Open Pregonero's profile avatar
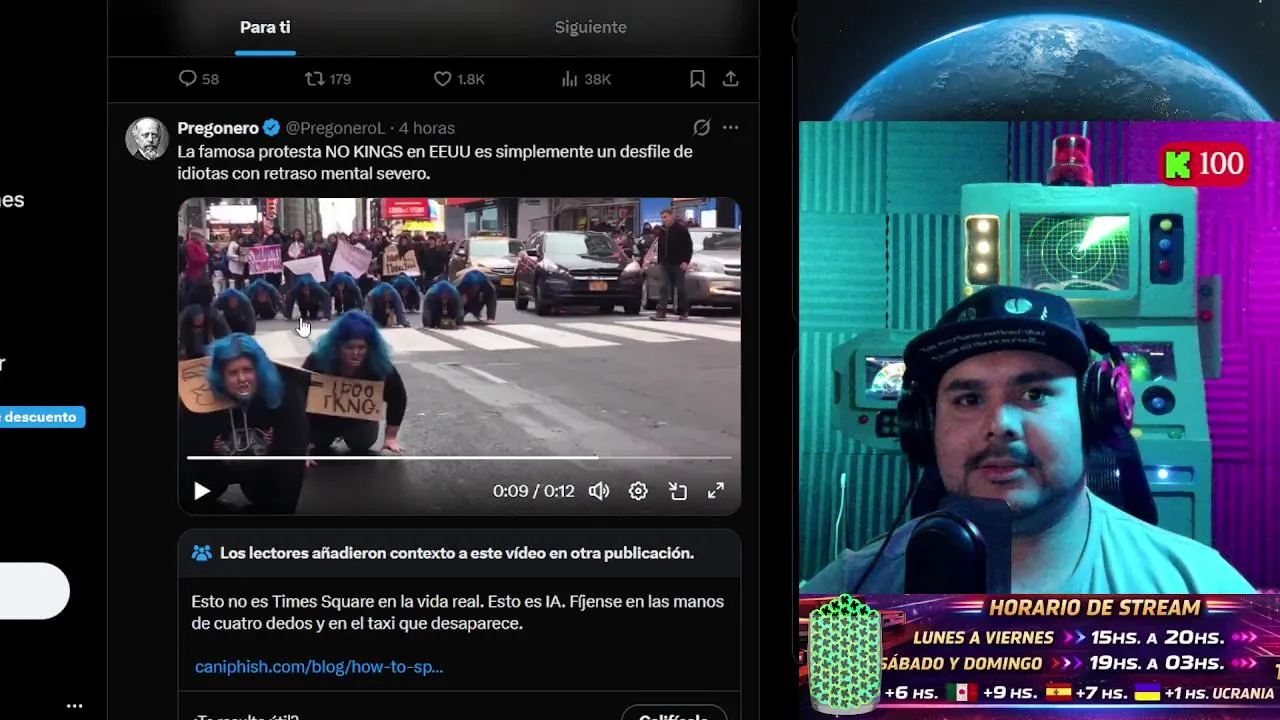Screen dimensions: 1280x720 [x=146, y=139]
